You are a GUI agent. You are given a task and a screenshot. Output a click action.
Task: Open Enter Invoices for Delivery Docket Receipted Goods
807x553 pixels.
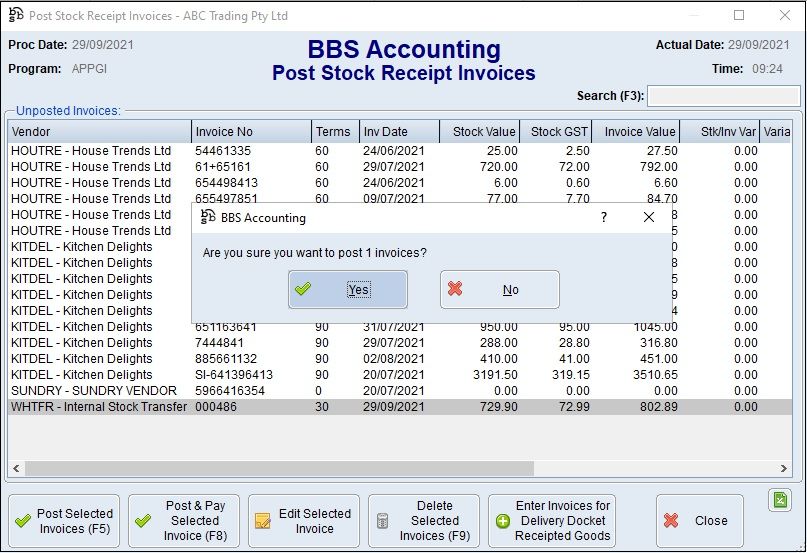(x=550, y=521)
